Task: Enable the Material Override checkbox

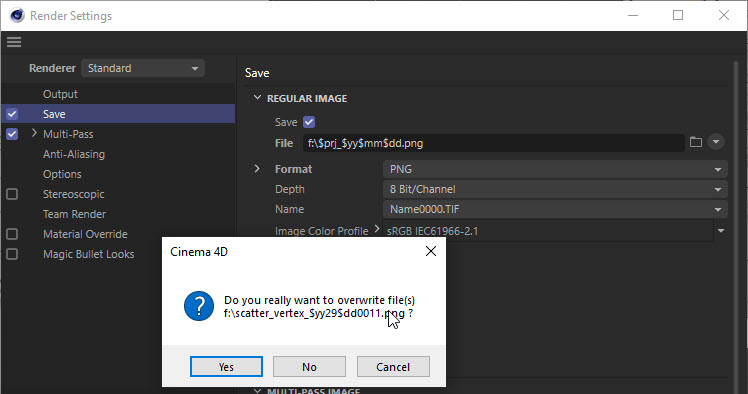Action: [x=12, y=234]
